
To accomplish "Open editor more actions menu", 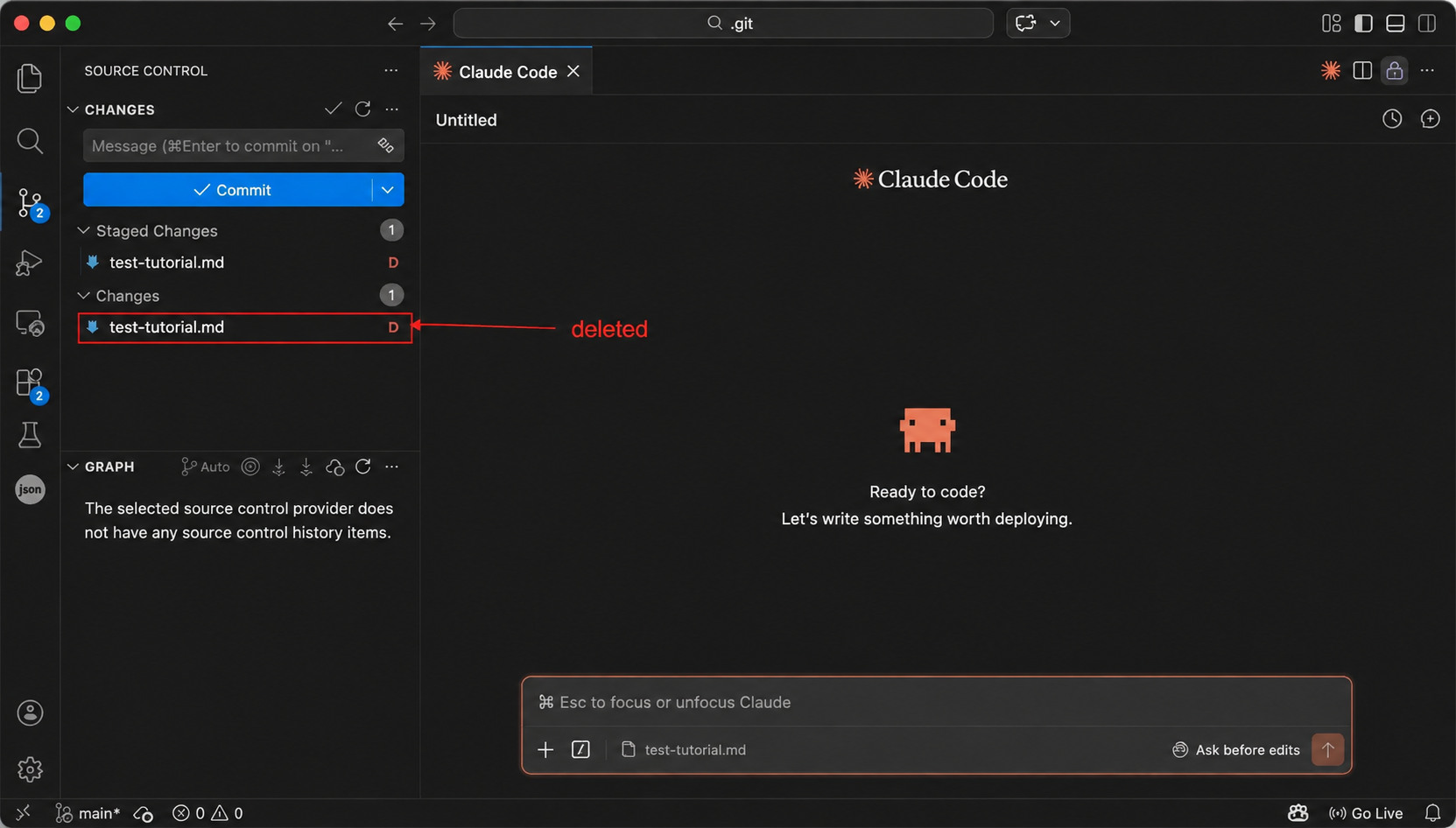I will pos(1427,71).
